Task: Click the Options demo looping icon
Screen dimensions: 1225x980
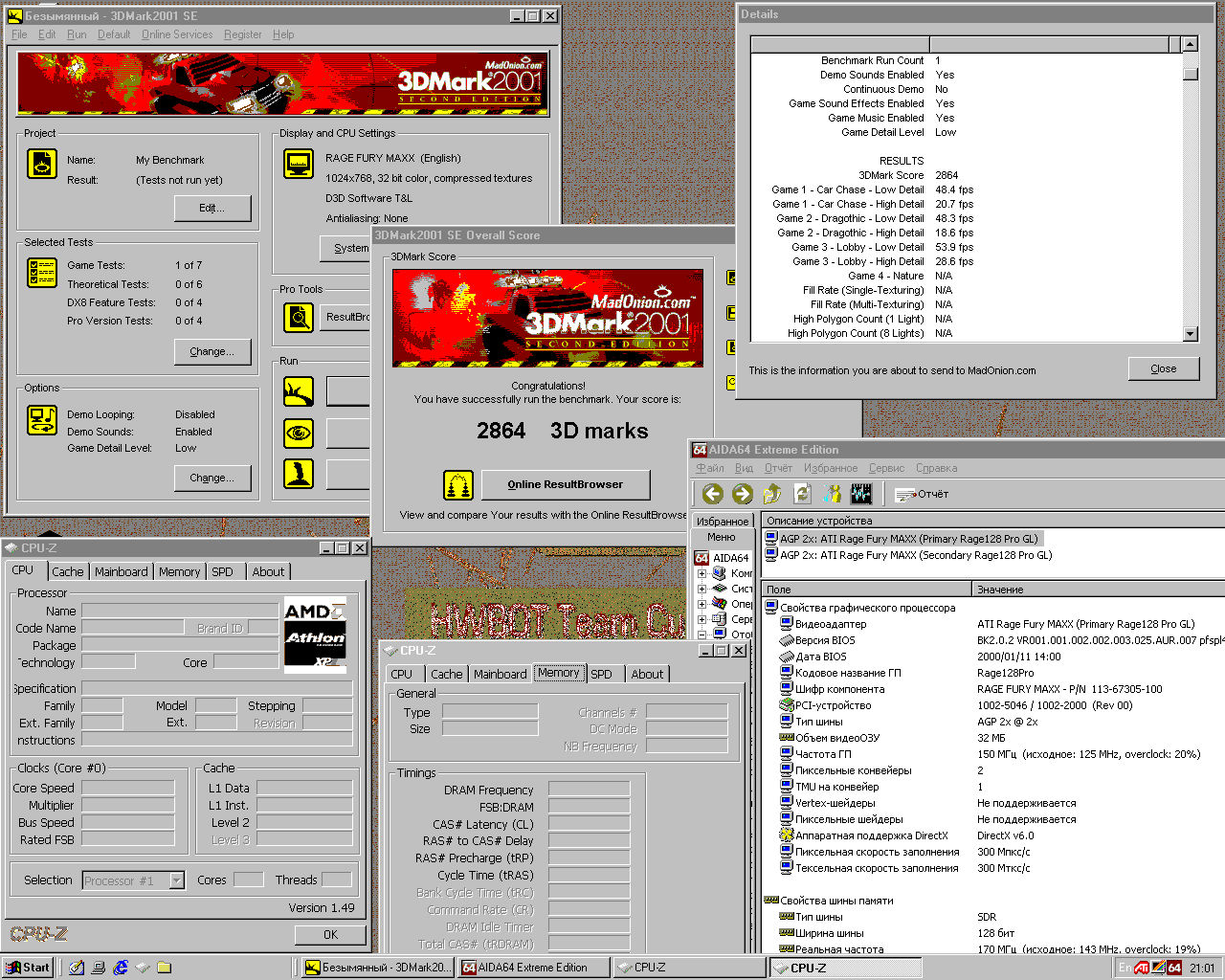Action: pyautogui.click(x=42, y=419)
